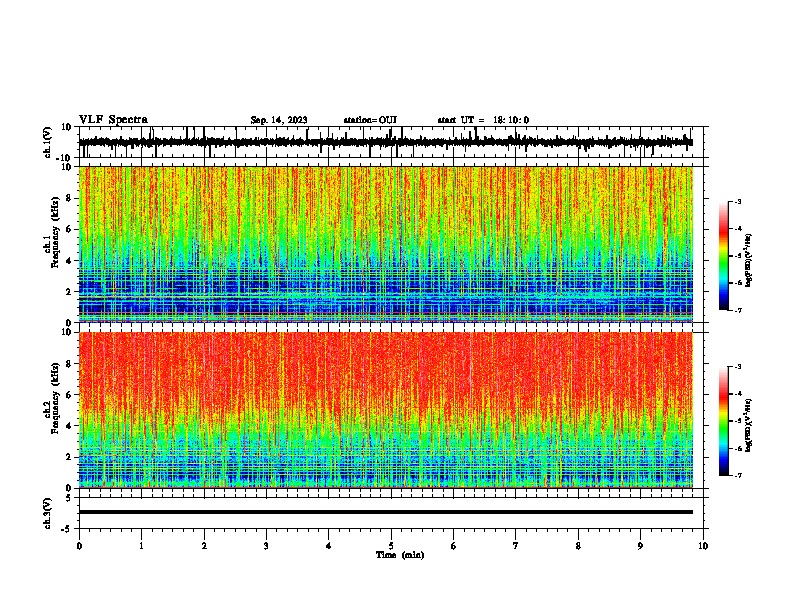Click the '-10' tick on ch.1(V) axis
The image size is (792, 612).
tap(65, 158)
